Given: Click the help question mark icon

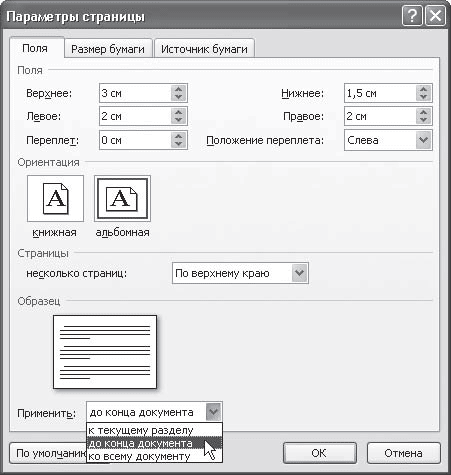Looking at the screenshot, I should (412, 16).
